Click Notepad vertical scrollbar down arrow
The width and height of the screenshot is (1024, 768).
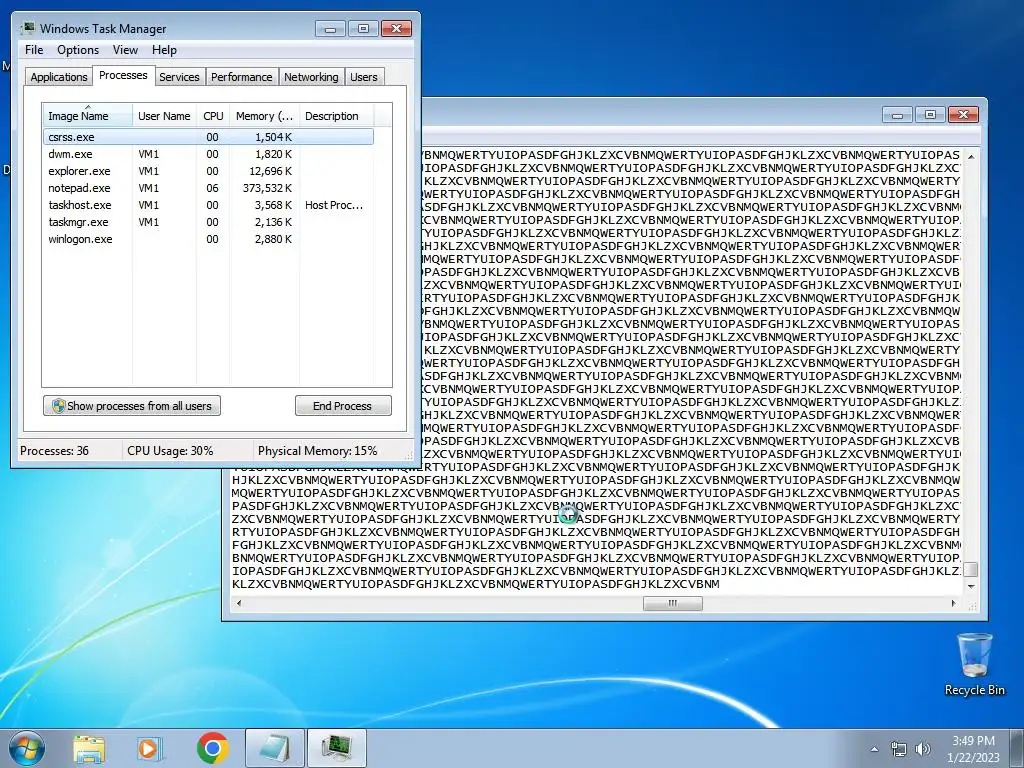click(971, 586)
